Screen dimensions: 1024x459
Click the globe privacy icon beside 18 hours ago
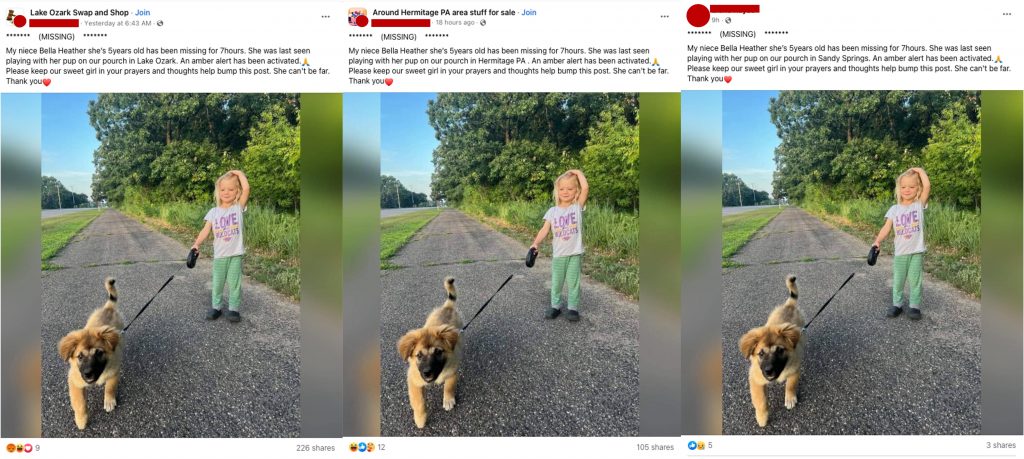[483, 23]
